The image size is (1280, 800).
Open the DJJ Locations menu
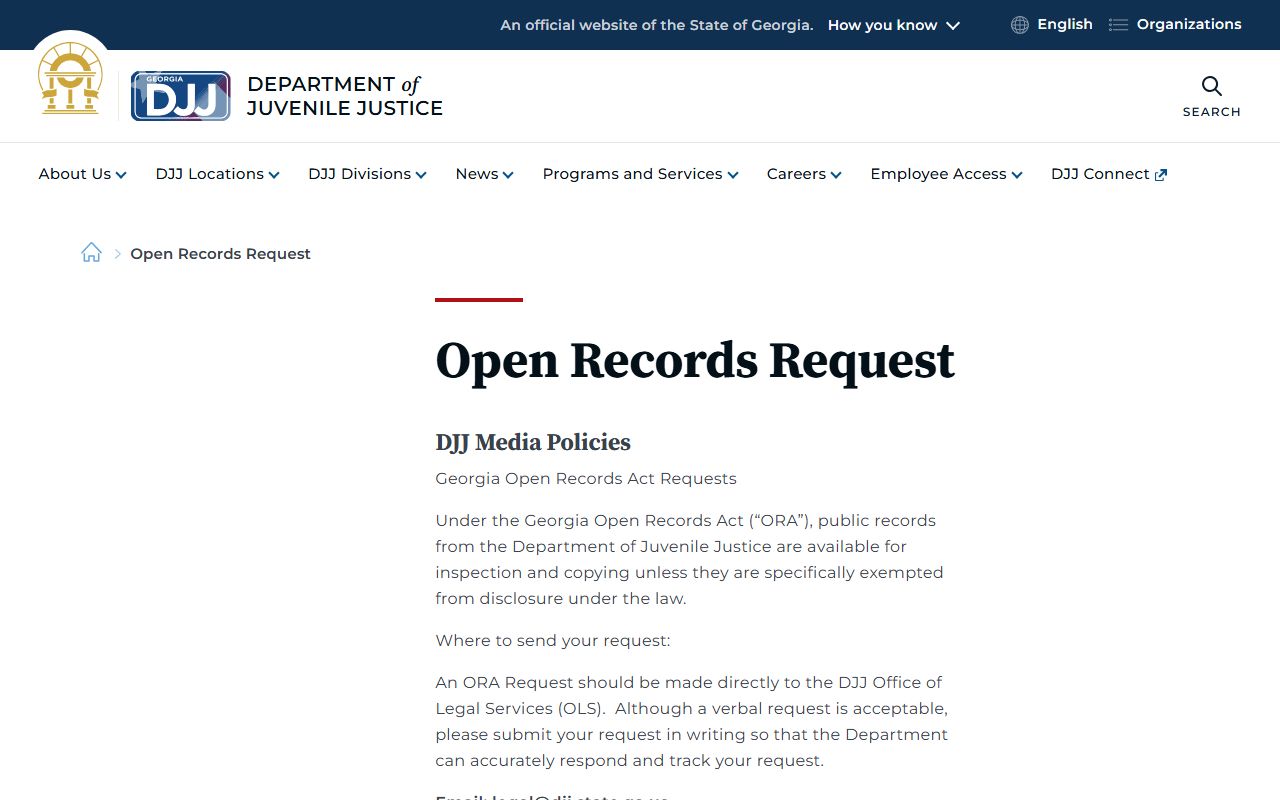pos(218,174)
